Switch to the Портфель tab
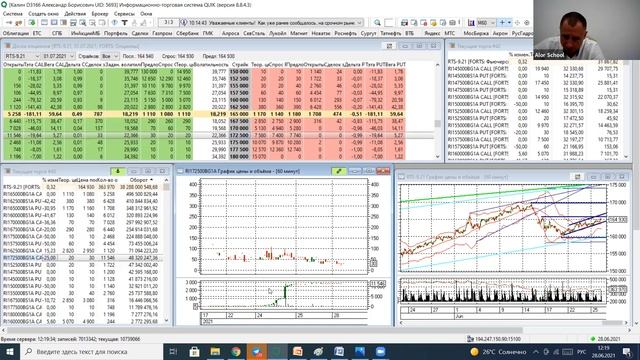The width and height of the screenshot is (640, 360). 116,33
